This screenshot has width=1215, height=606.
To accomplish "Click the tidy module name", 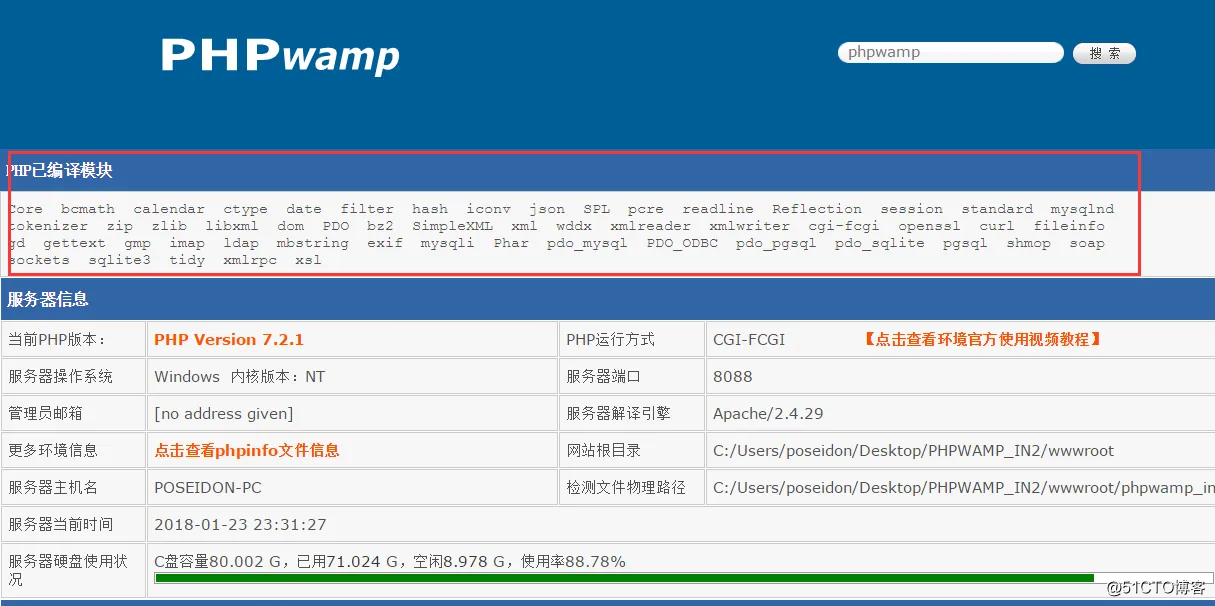I will coord(187,260).
